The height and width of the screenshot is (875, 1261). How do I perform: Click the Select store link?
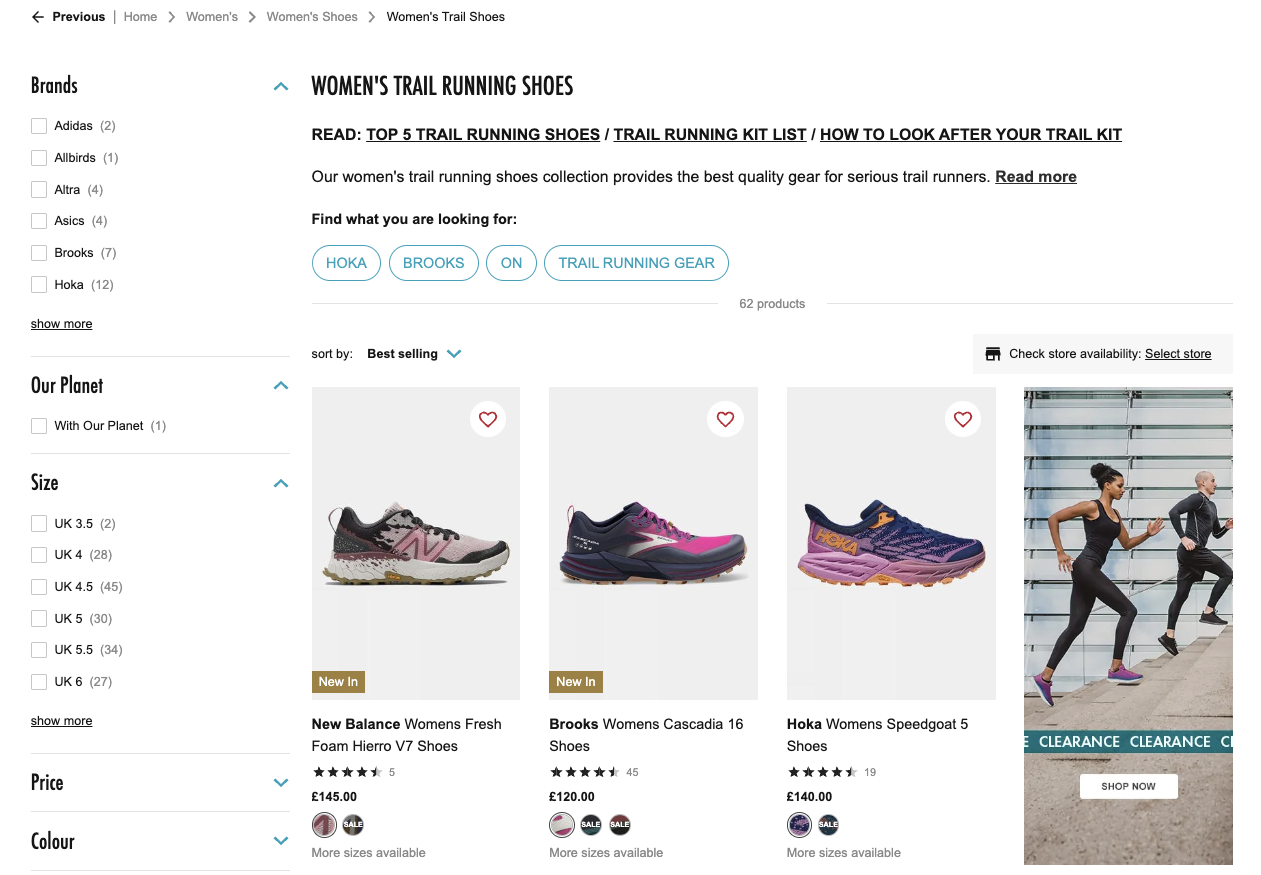(1178, 354)
